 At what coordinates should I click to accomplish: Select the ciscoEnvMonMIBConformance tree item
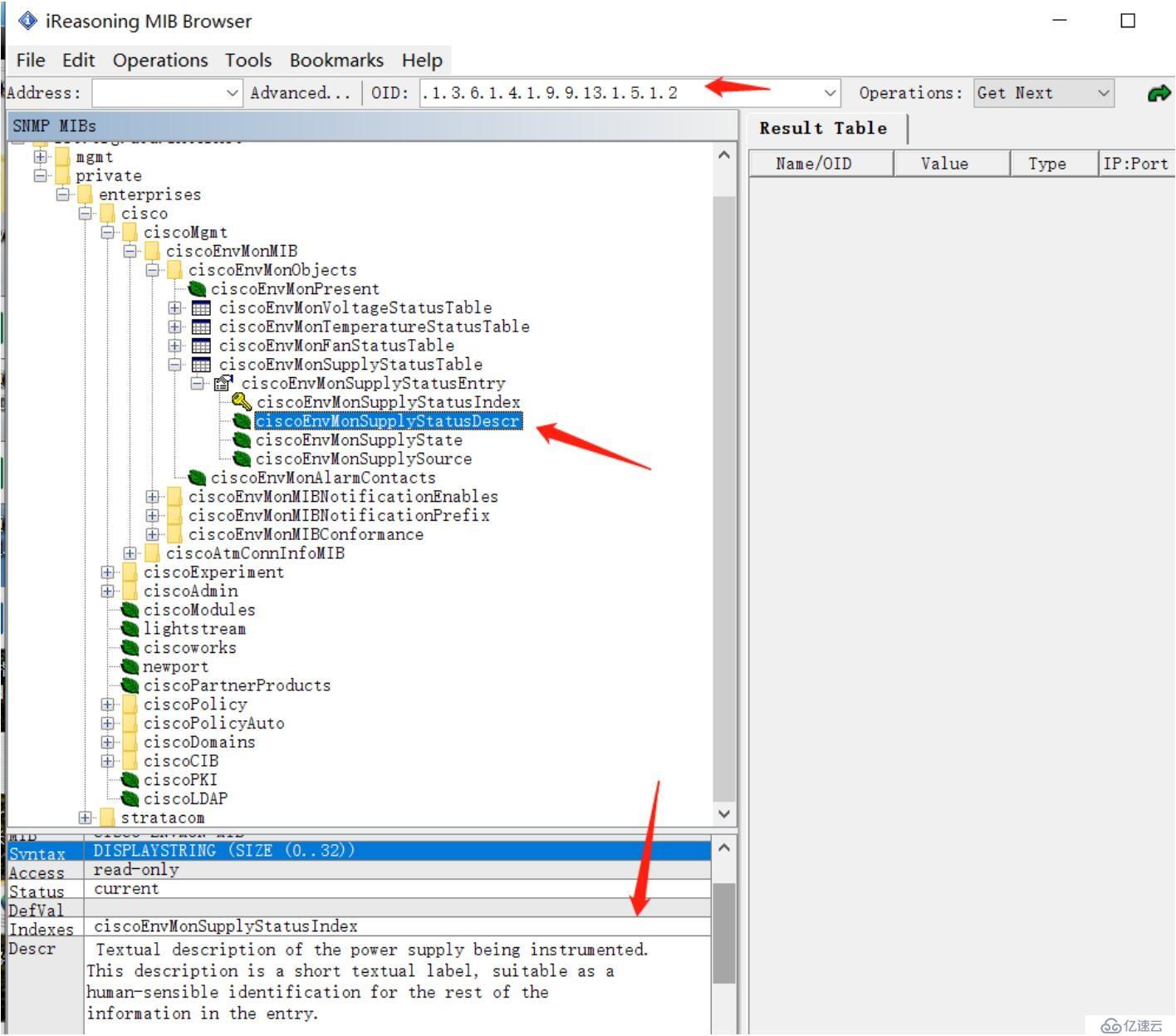coord(306,534)
